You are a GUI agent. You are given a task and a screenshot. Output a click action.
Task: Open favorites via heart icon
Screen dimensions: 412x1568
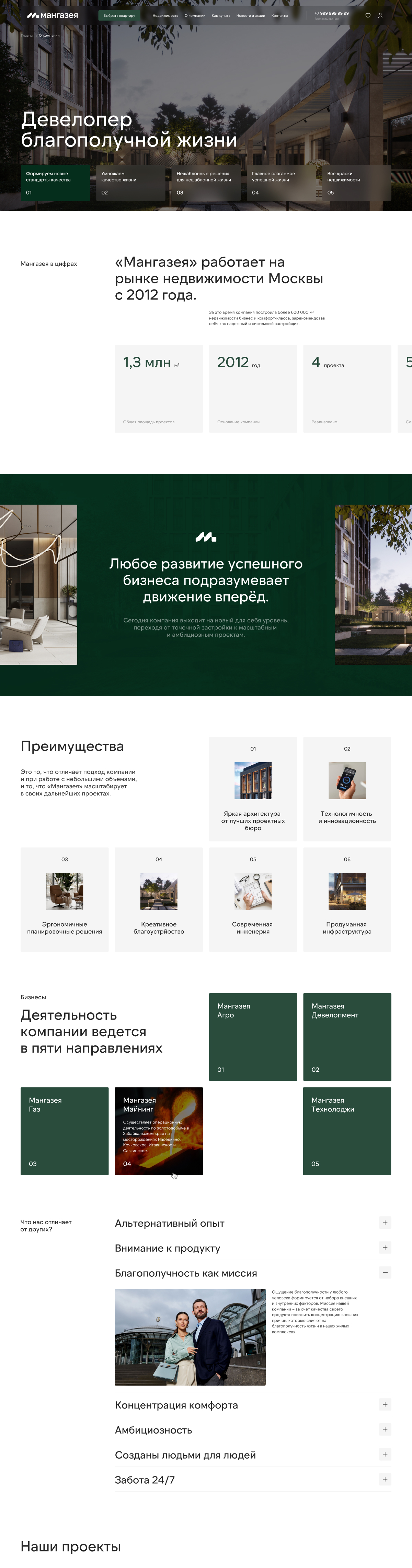click(367, 15)
